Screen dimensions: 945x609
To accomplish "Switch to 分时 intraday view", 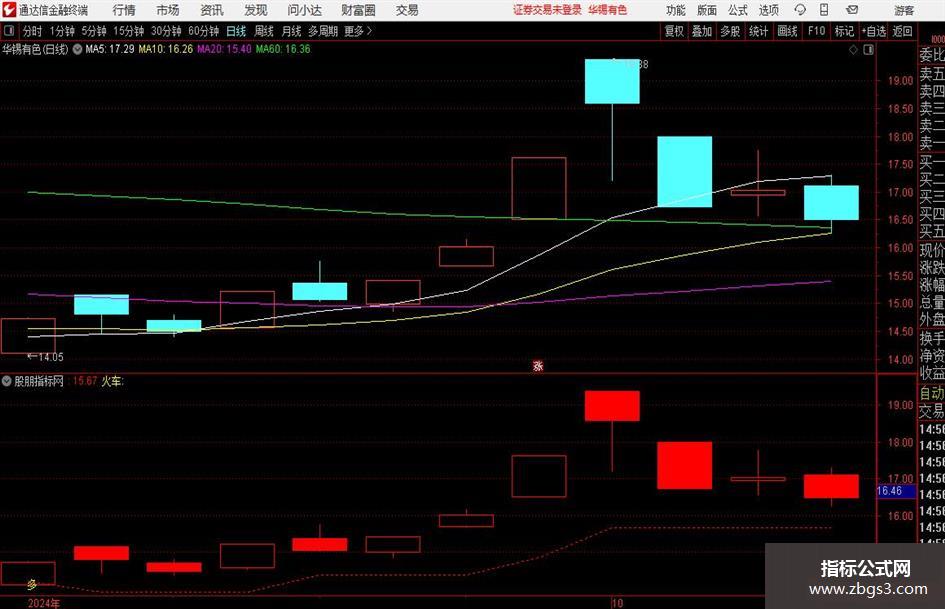I will [x=32, y=31].
